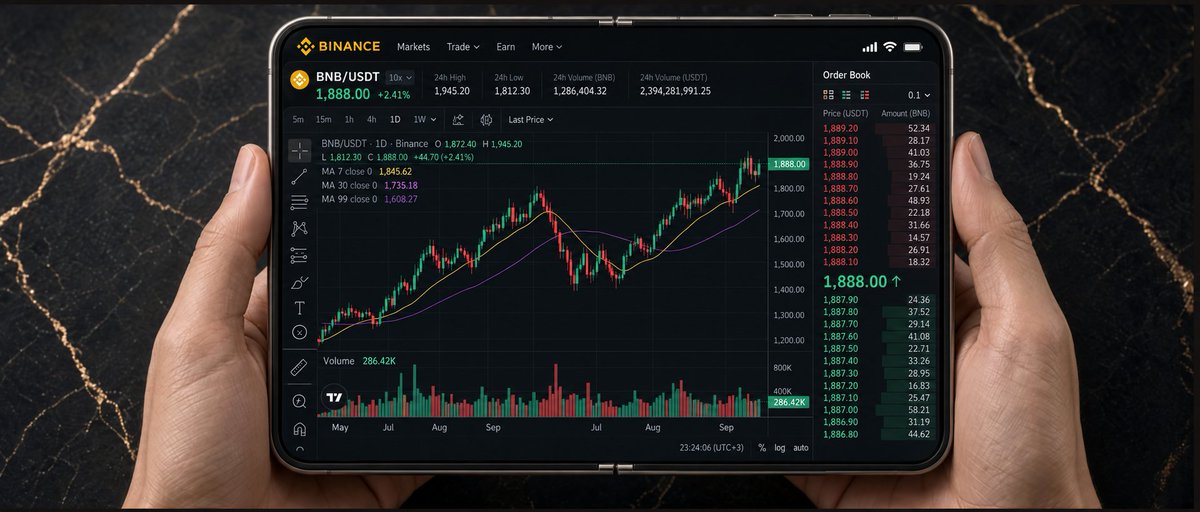Click the BNB/USDT pair name
Image resolution: width=1200 pixels, height=512 pixels.
click(348, 77)
